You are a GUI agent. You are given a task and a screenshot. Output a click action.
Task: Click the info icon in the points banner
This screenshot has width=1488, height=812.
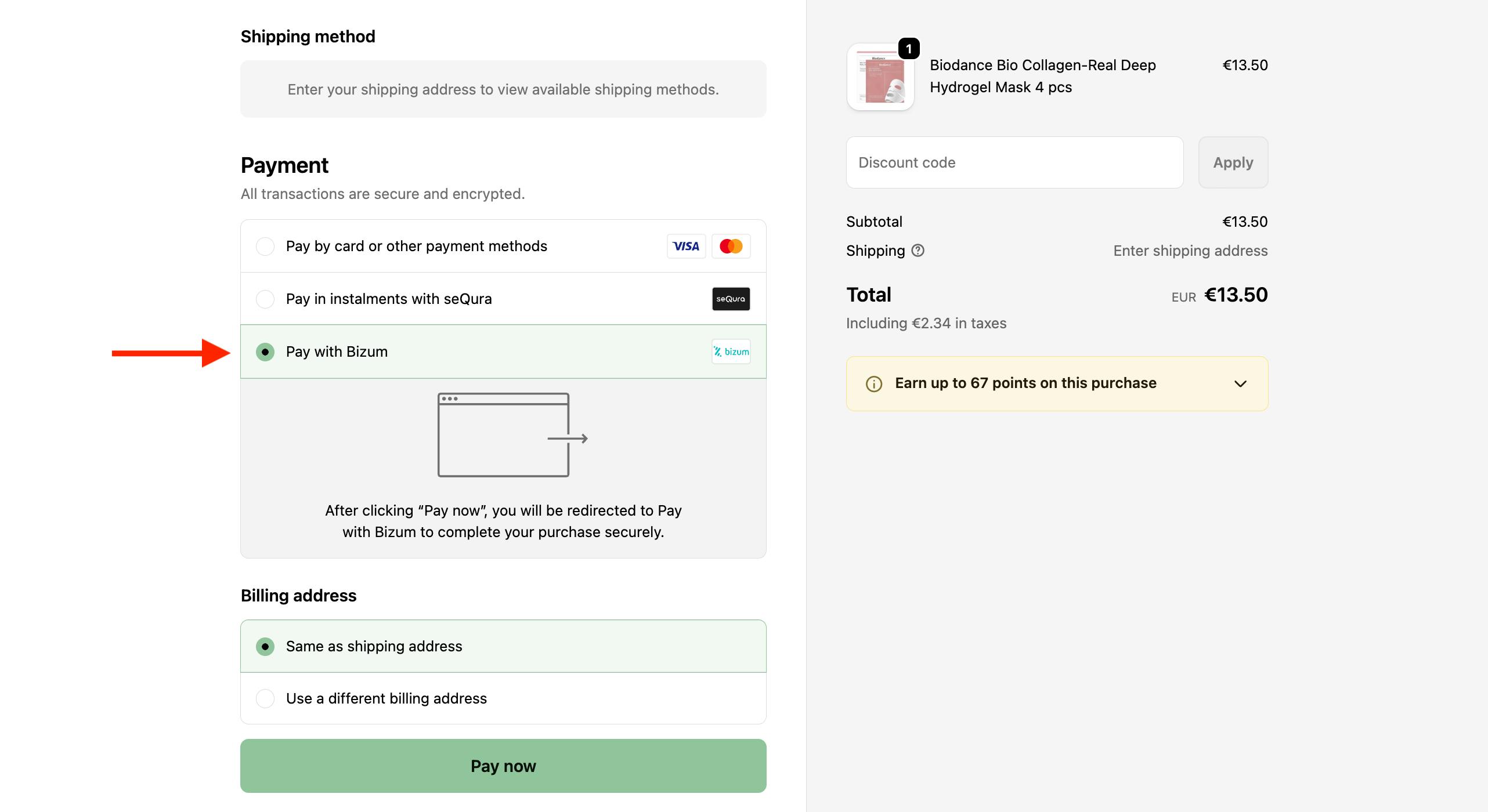pyautogui.click(x=873, y=383)
